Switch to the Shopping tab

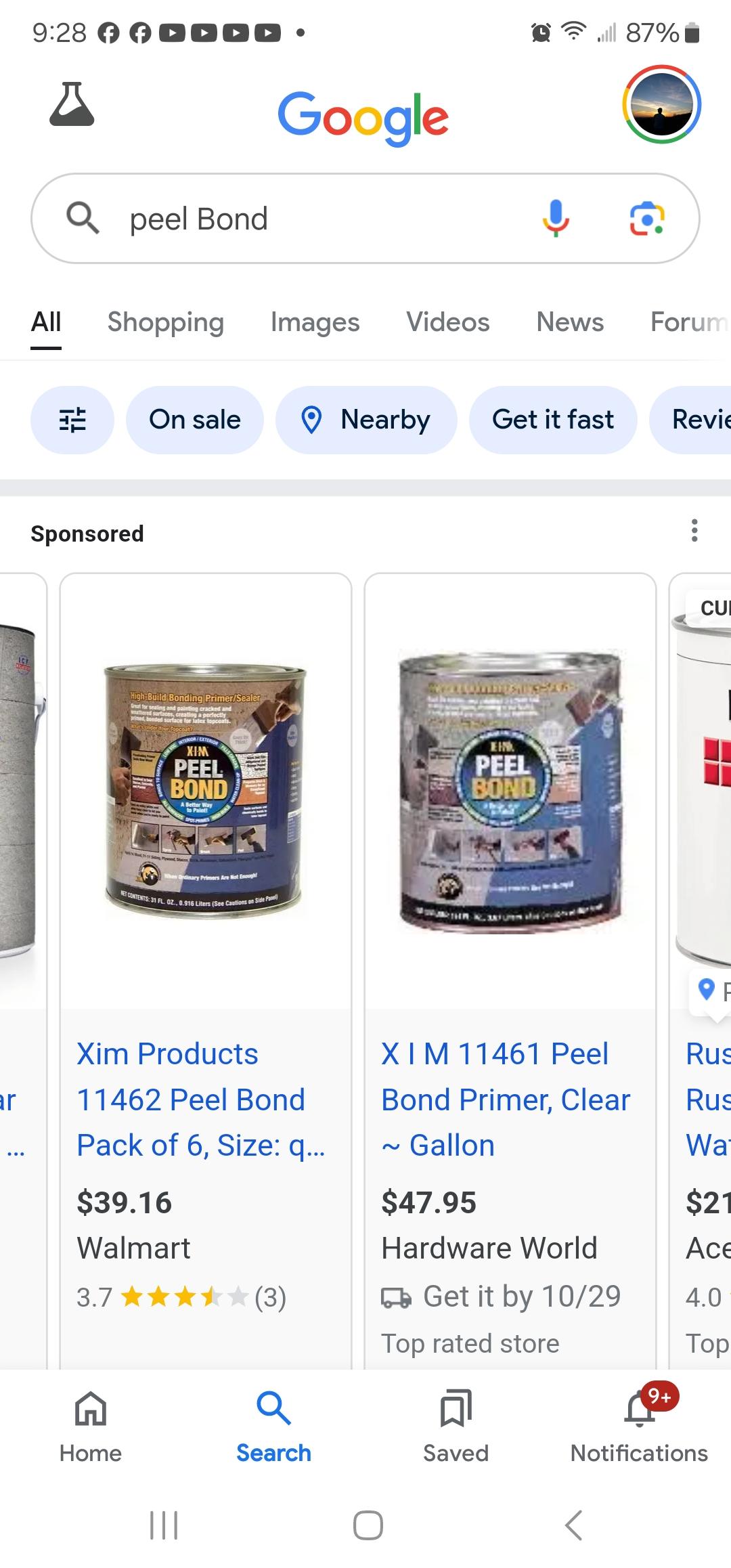(166, 322)
